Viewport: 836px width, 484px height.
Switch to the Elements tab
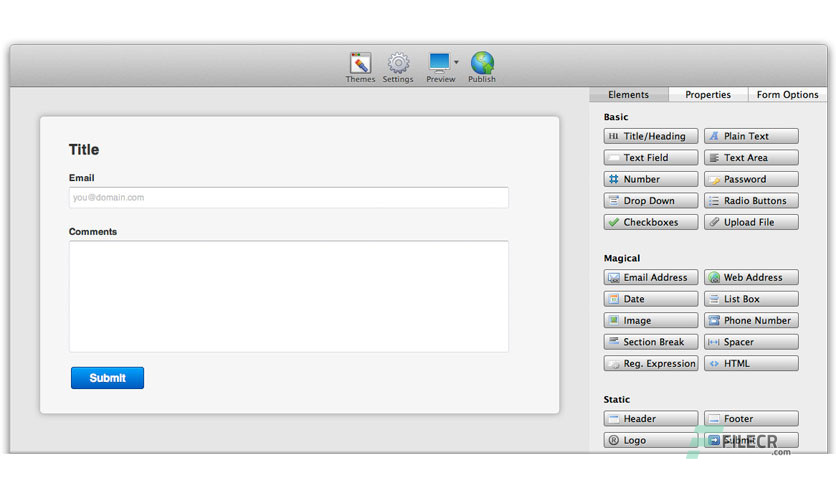[629, 94]
